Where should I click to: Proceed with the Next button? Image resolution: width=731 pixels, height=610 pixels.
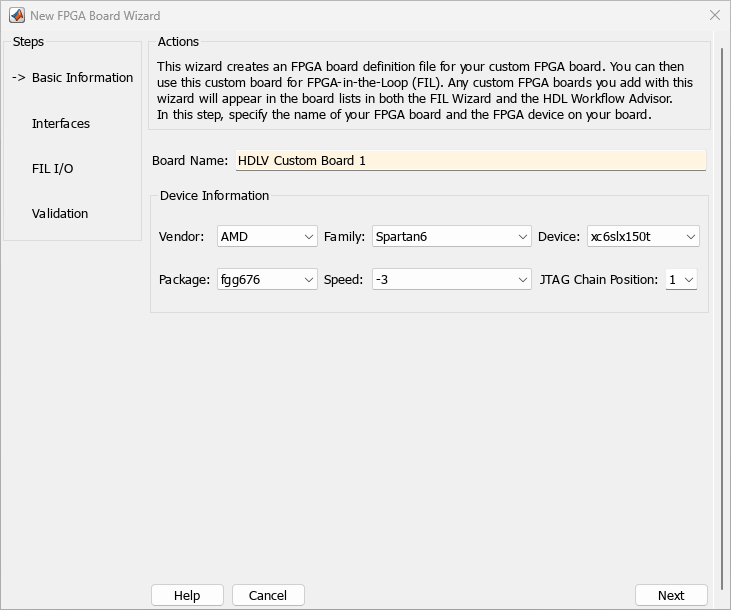click(671, 595)
